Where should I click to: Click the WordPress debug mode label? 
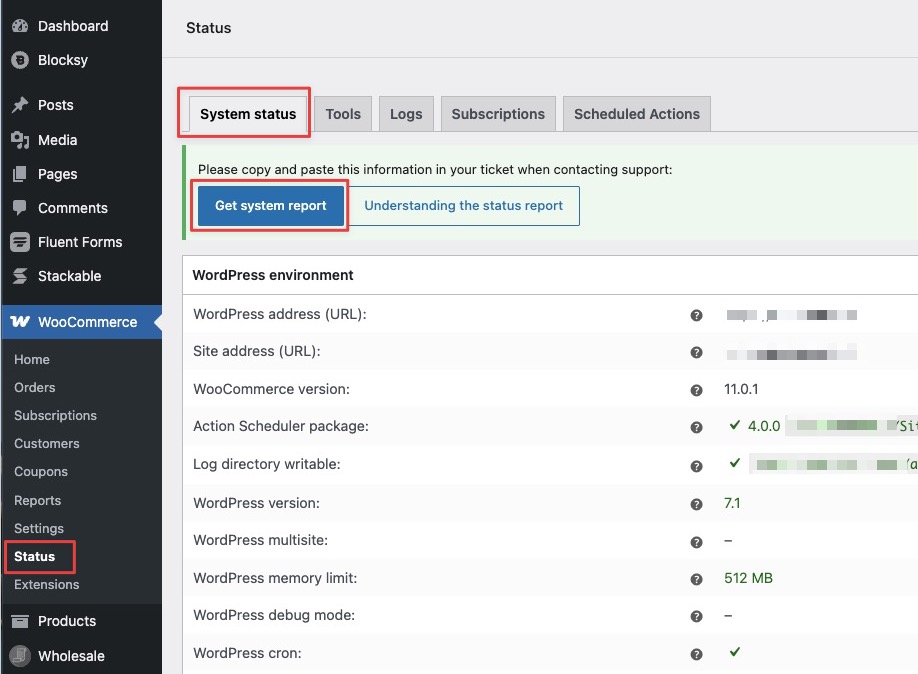click(x=274, y=615)
